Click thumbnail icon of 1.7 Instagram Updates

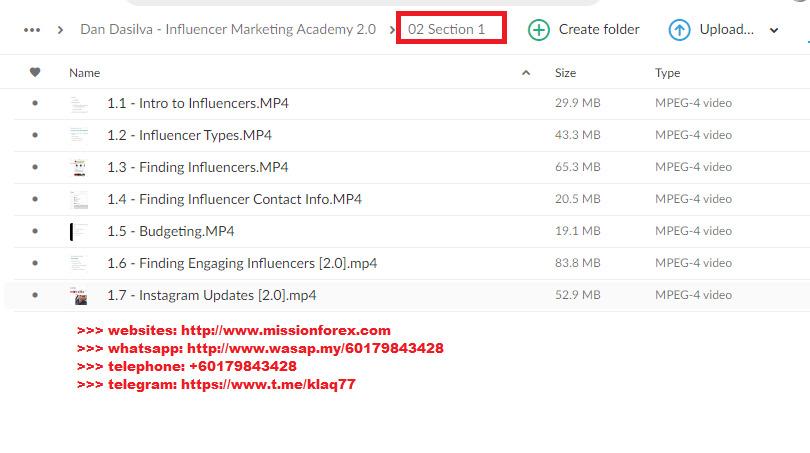pos(79,295)
